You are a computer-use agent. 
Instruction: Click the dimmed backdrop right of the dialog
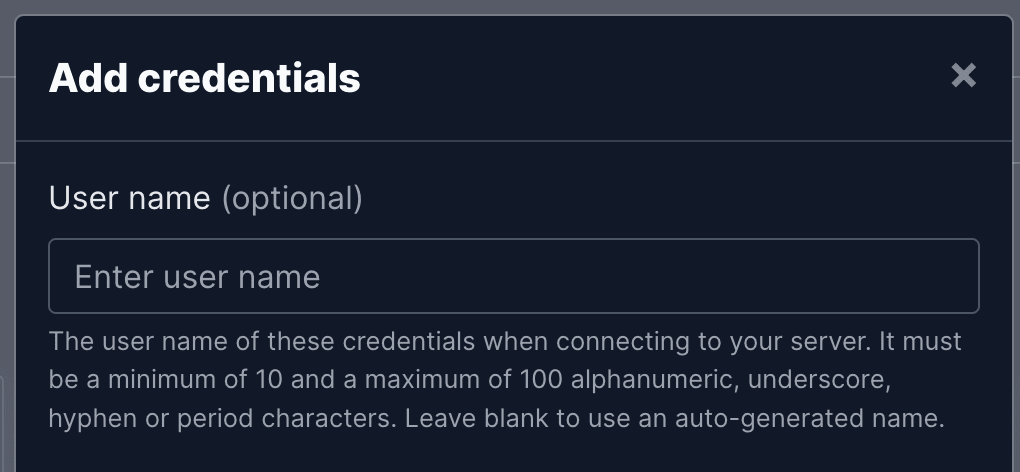[x=1016, y=260]
